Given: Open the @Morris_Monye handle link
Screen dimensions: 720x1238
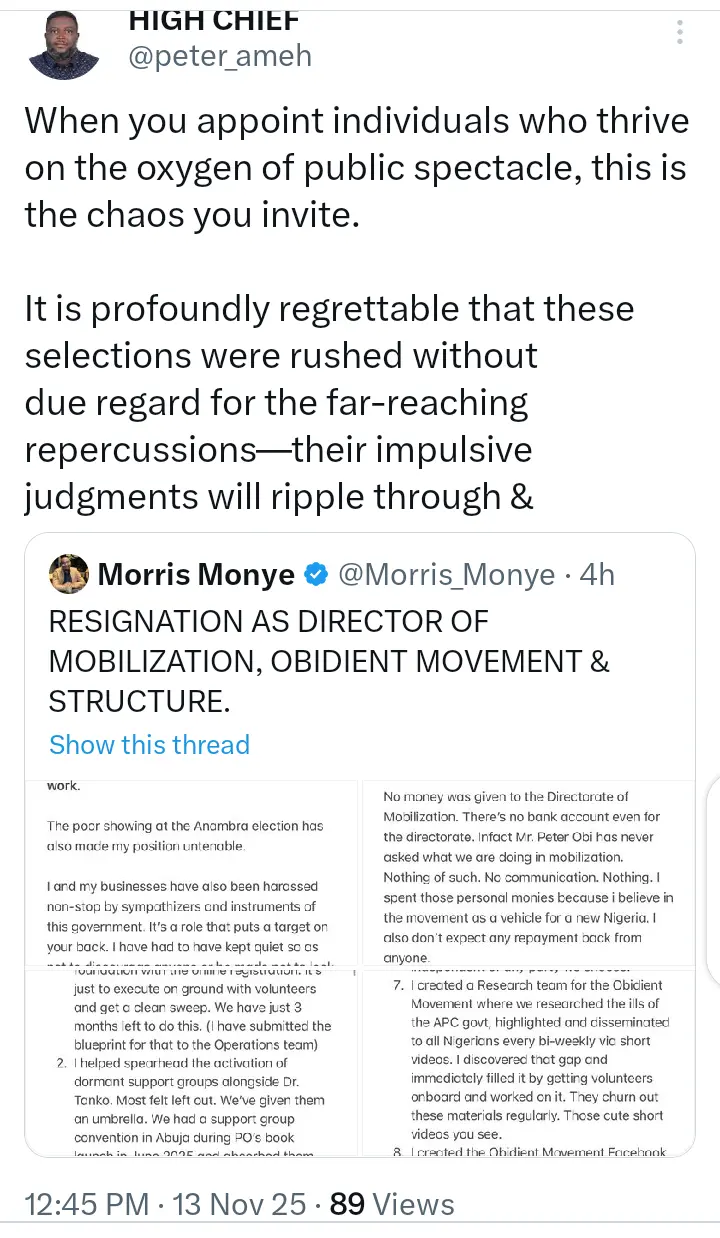Looking at the screenshot, I should [446, 575].
